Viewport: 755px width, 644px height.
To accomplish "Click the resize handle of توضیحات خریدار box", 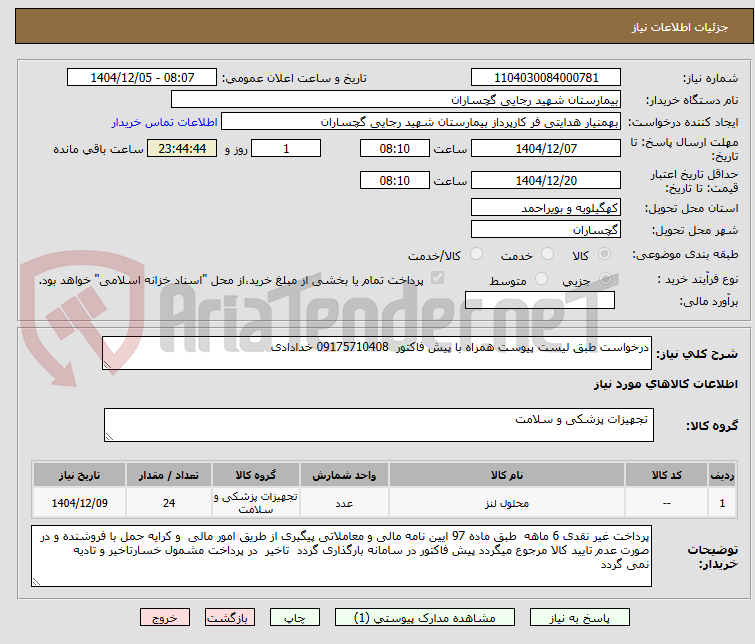I will (x=36, y=582).
